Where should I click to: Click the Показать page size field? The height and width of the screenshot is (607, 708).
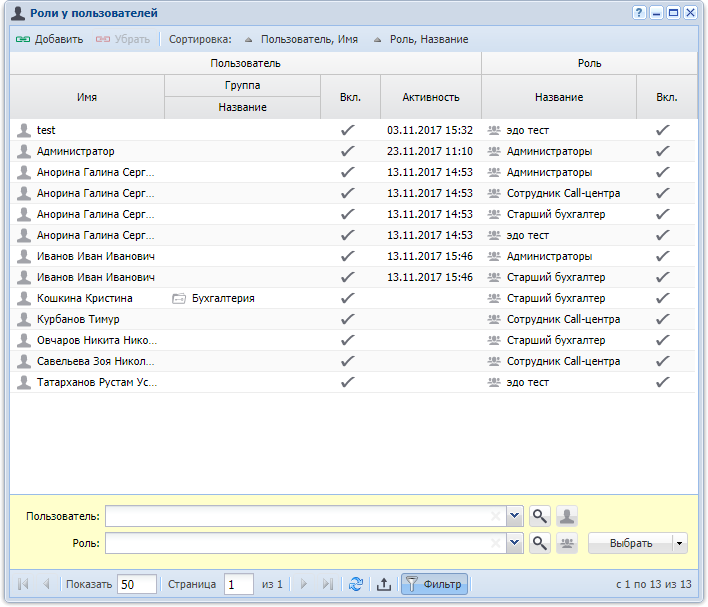click(136, 584)
